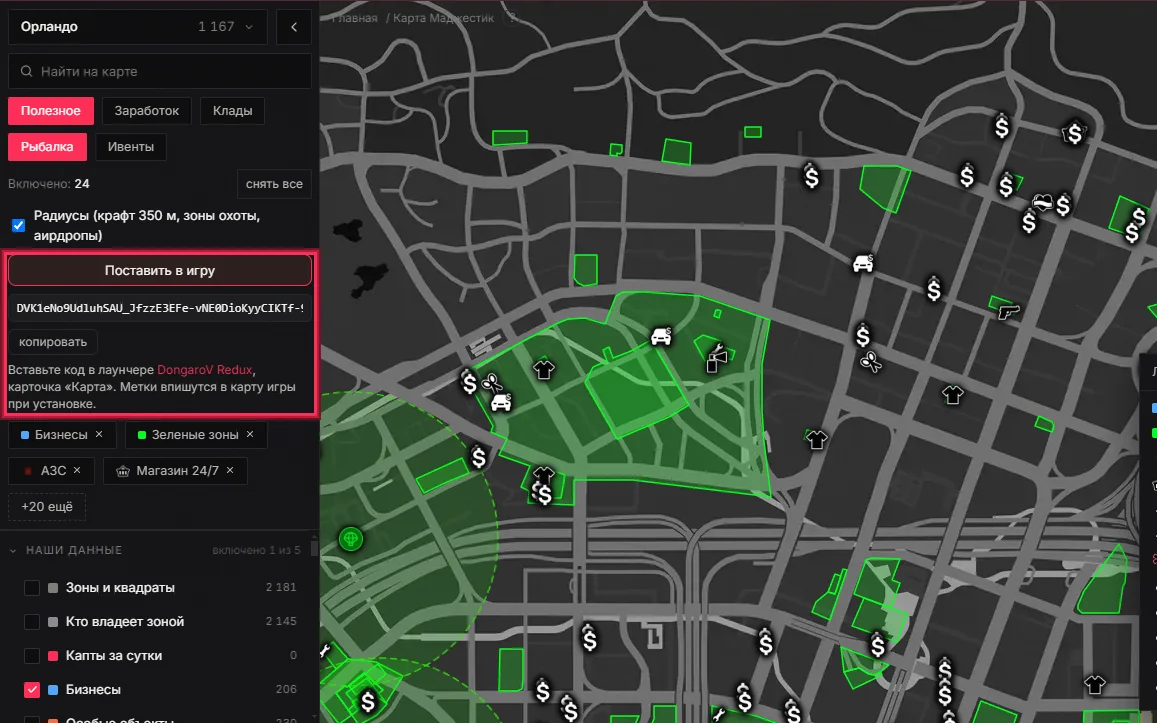Viewport: 1157px width, 723px height.
Task: Focus the Найти на карте search field
Action: [159, 72]
